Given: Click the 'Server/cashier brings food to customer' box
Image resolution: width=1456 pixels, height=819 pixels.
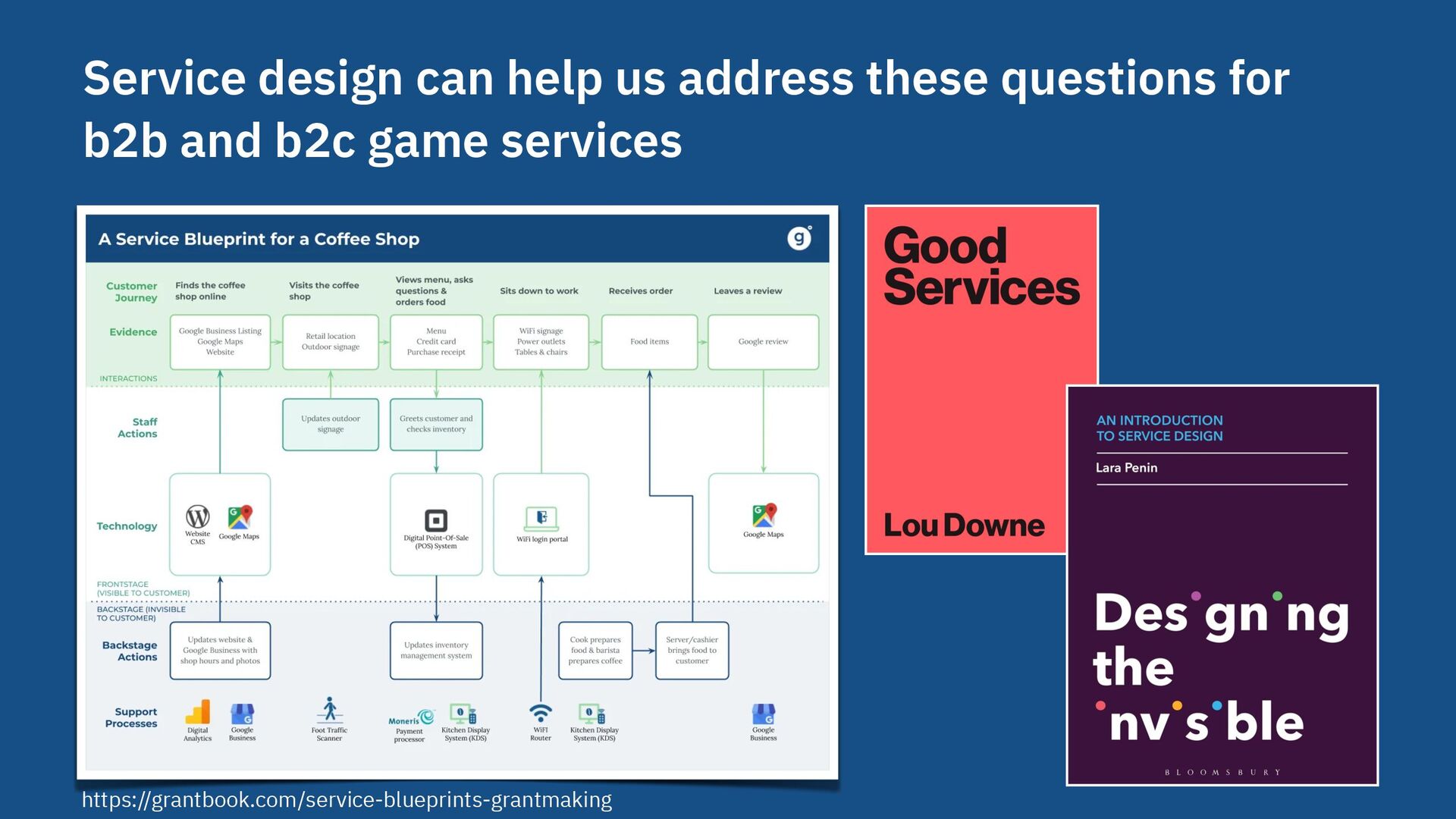Looking at the screenshot, I should [692, 651].
